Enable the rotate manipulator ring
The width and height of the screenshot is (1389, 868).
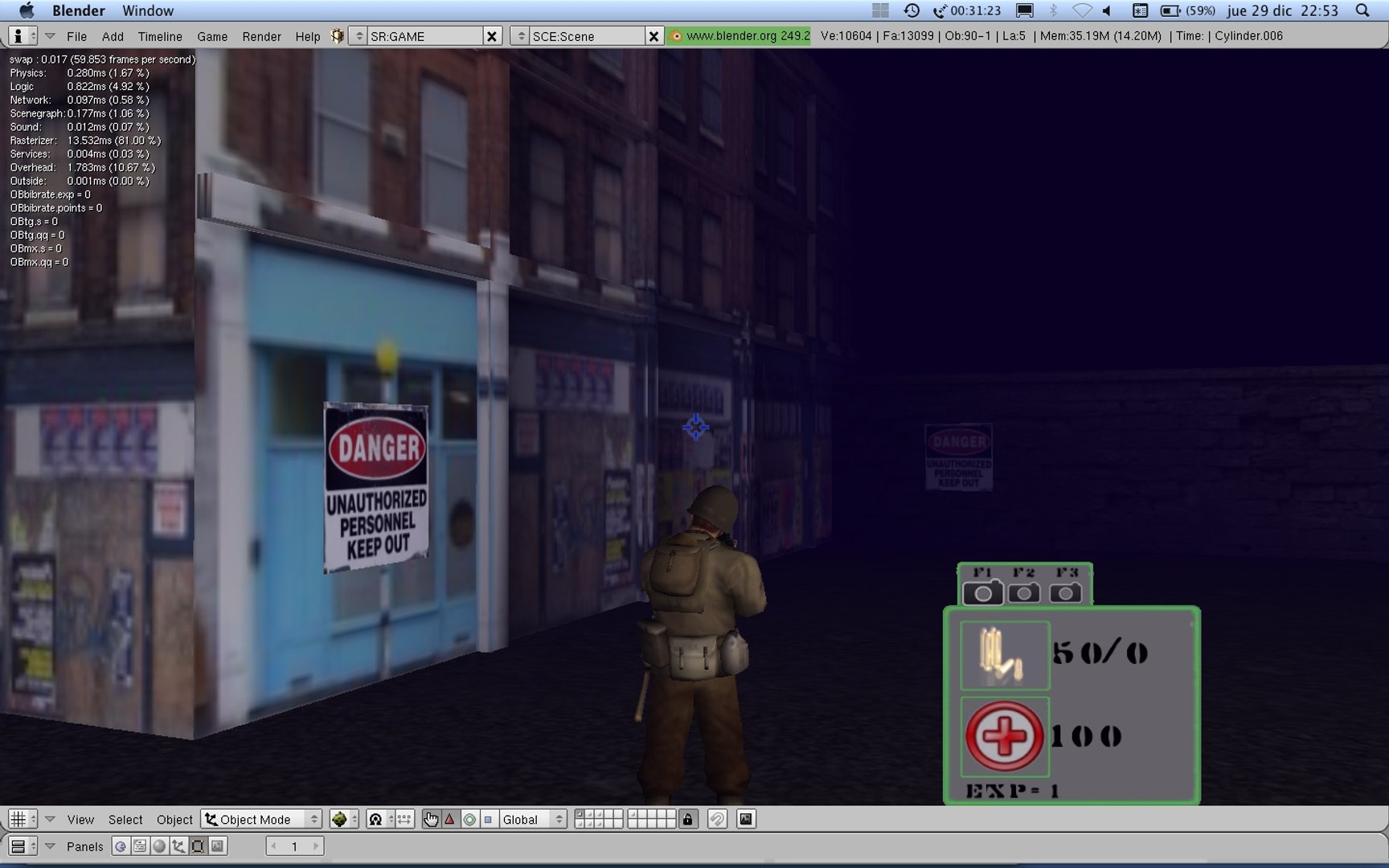click(469, 819)
